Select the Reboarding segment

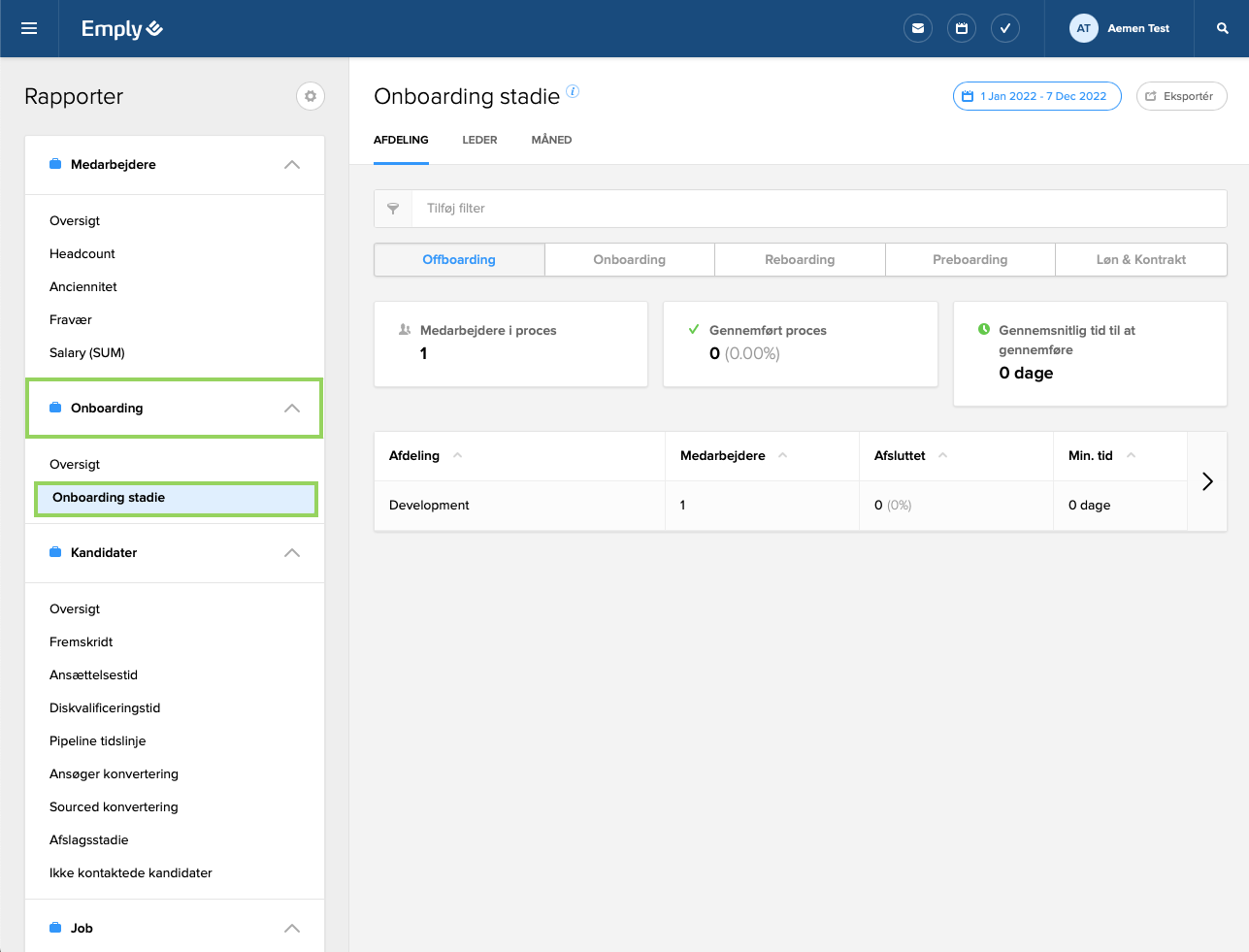(x=800, y=259)
